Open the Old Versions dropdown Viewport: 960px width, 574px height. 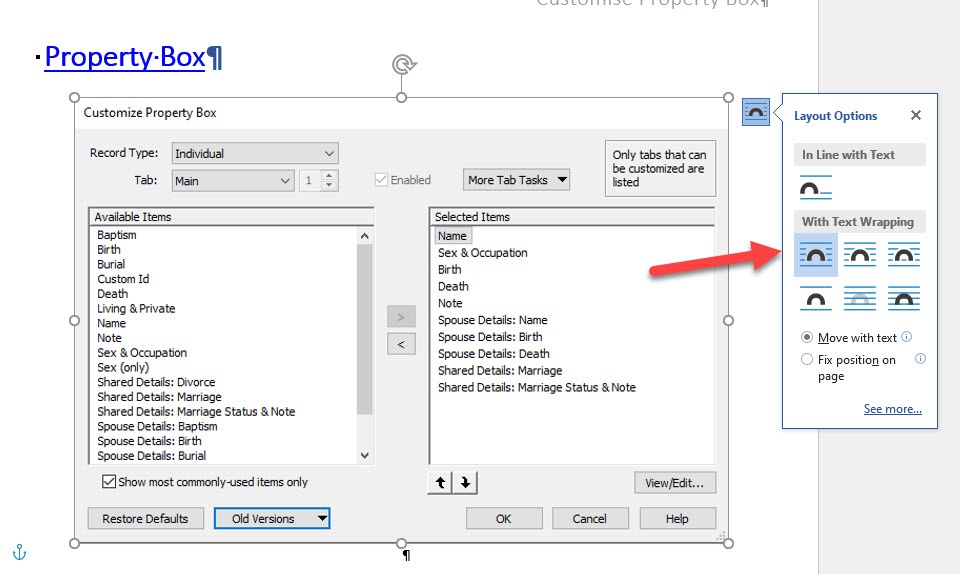(x=272, y=518)
